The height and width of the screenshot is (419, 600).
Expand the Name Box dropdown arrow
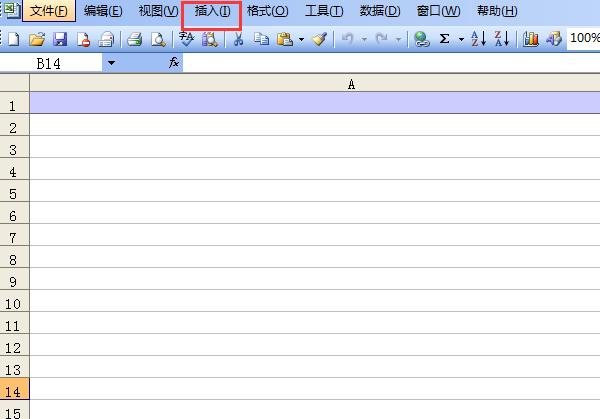111,62
